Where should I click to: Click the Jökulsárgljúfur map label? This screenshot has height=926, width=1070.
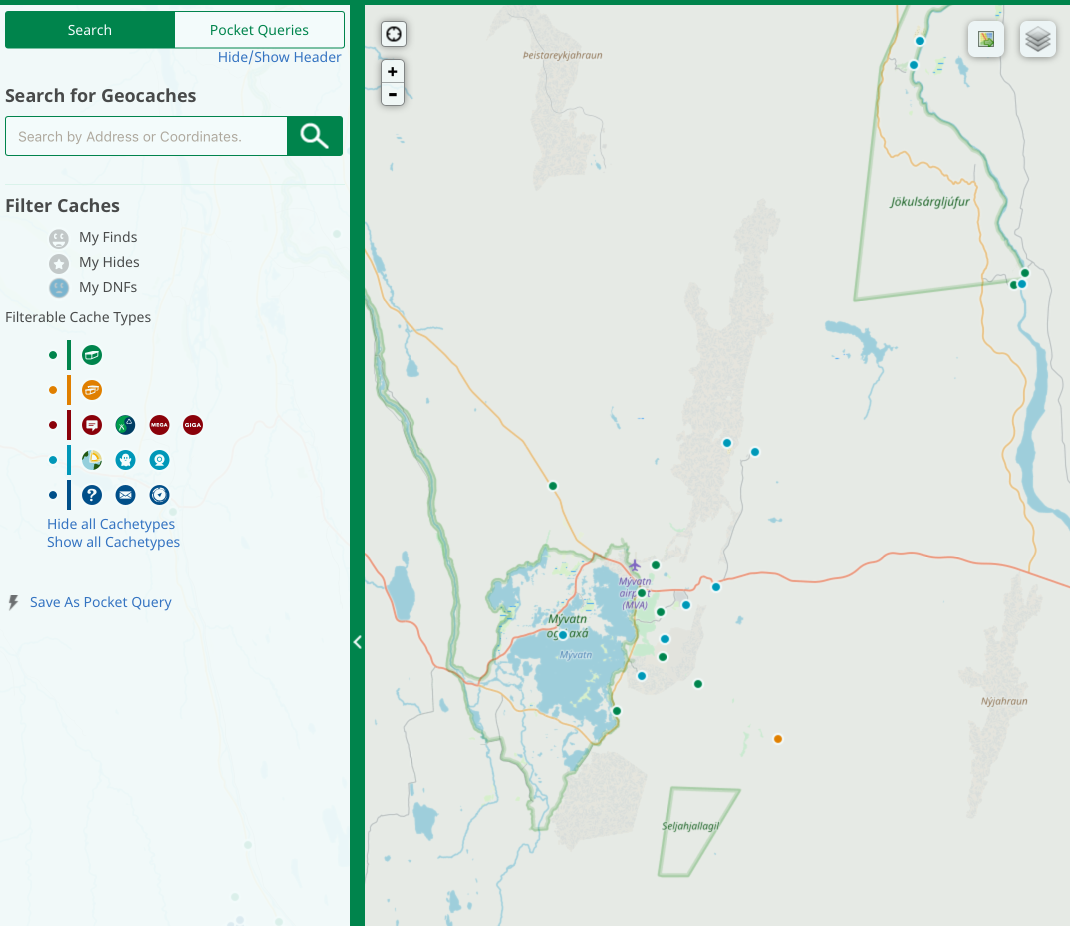[x=929, y=201]
